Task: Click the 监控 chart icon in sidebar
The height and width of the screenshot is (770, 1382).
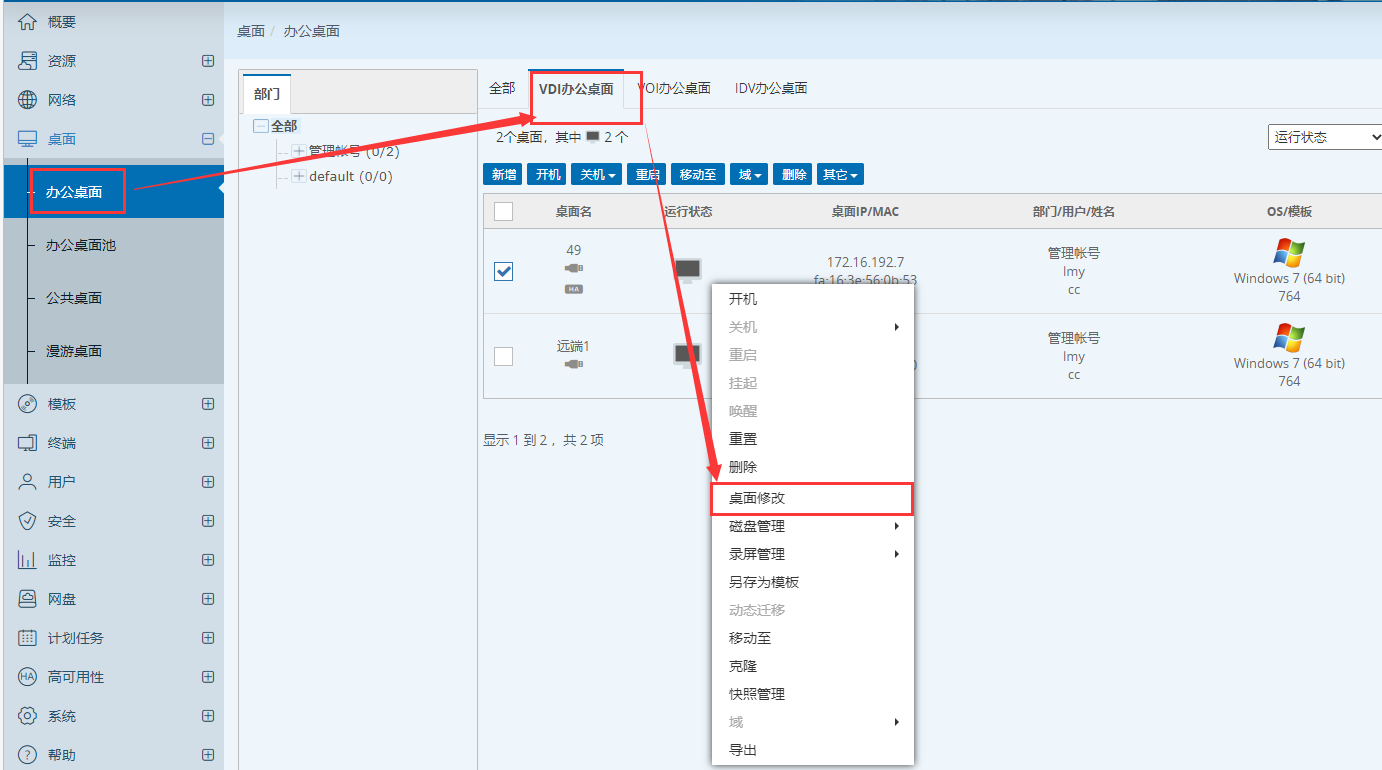Action: [28, 560]
